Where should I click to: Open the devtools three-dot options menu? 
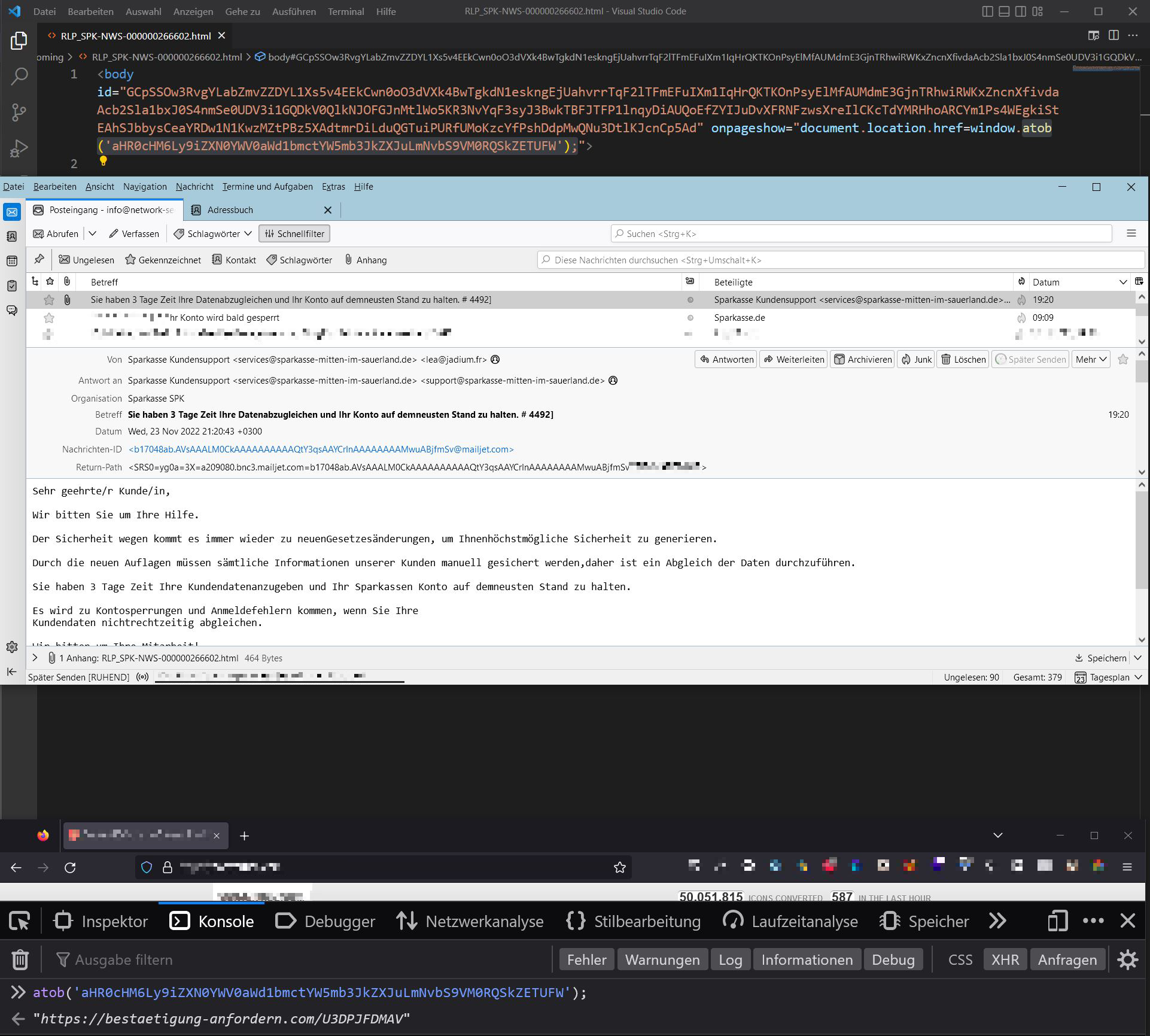[x=1093, y=921]
